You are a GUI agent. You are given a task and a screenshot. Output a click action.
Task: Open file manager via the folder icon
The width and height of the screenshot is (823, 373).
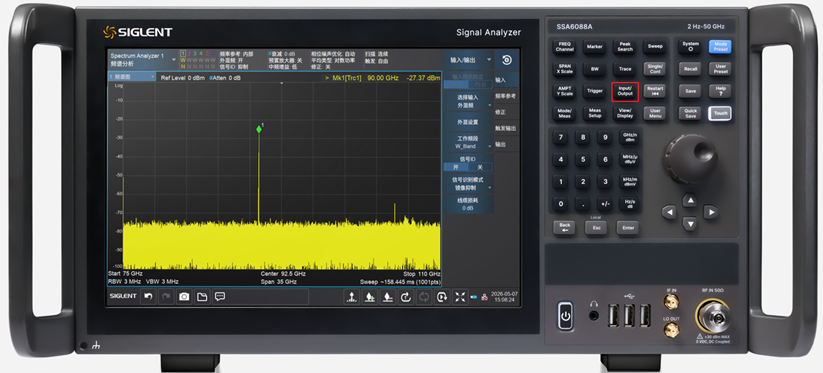coord(202,296)
